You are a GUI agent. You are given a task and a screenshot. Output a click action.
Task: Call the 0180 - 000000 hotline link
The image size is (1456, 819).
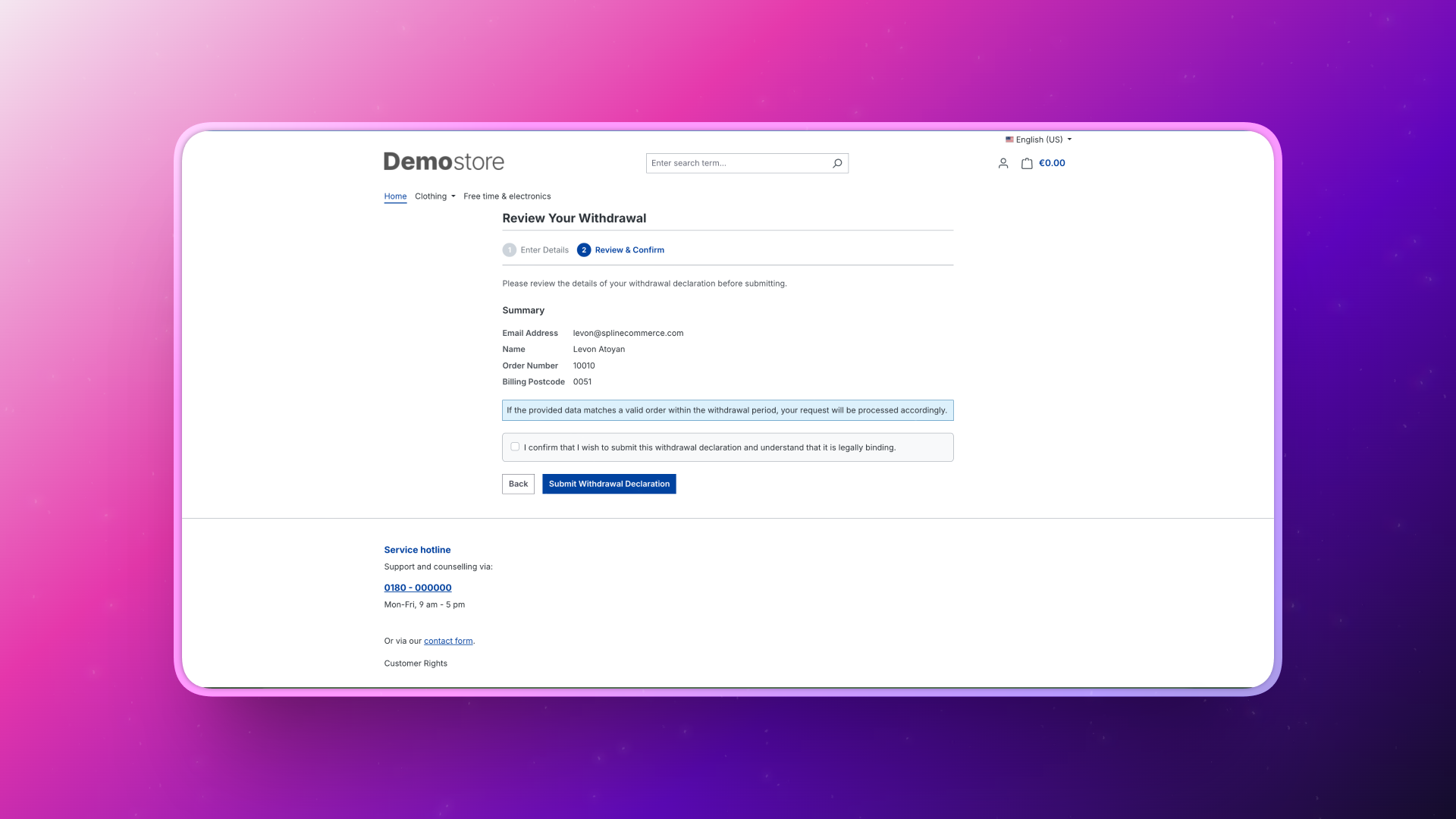pyautogui.click(x=418, y=588)
